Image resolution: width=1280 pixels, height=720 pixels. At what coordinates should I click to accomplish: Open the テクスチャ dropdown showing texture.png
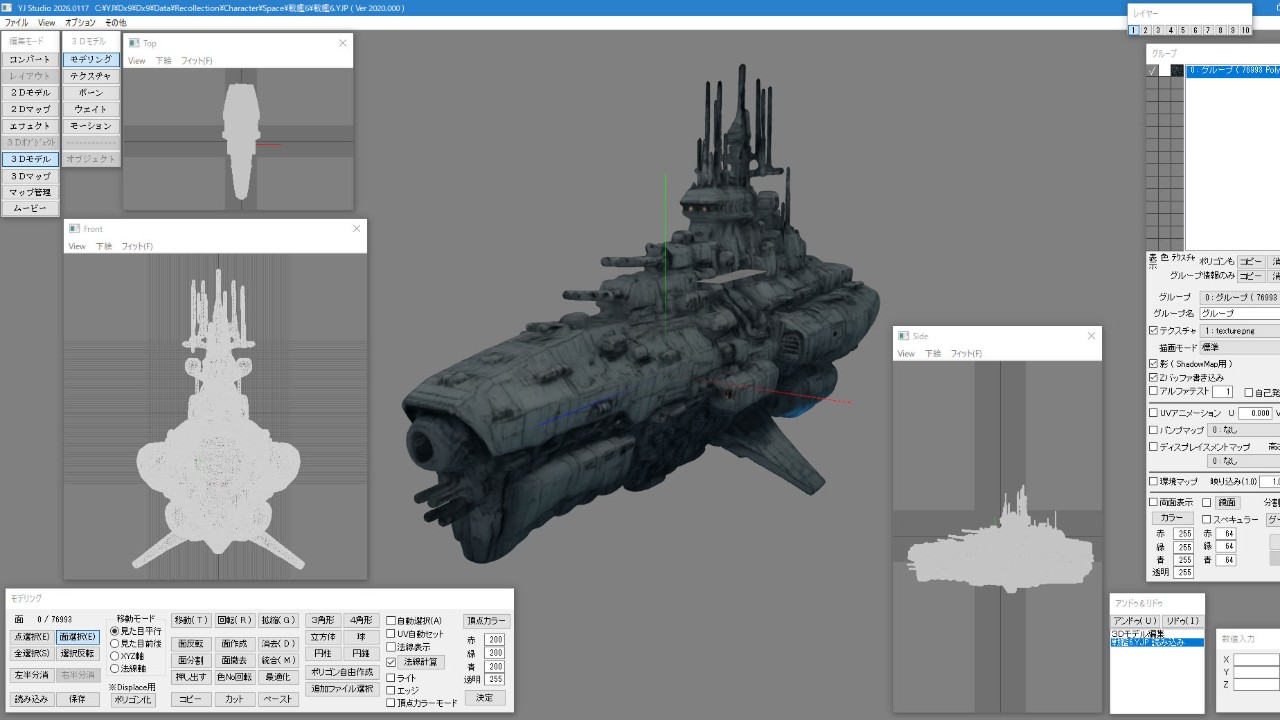pyautogui.click(x=1240, y=331)
